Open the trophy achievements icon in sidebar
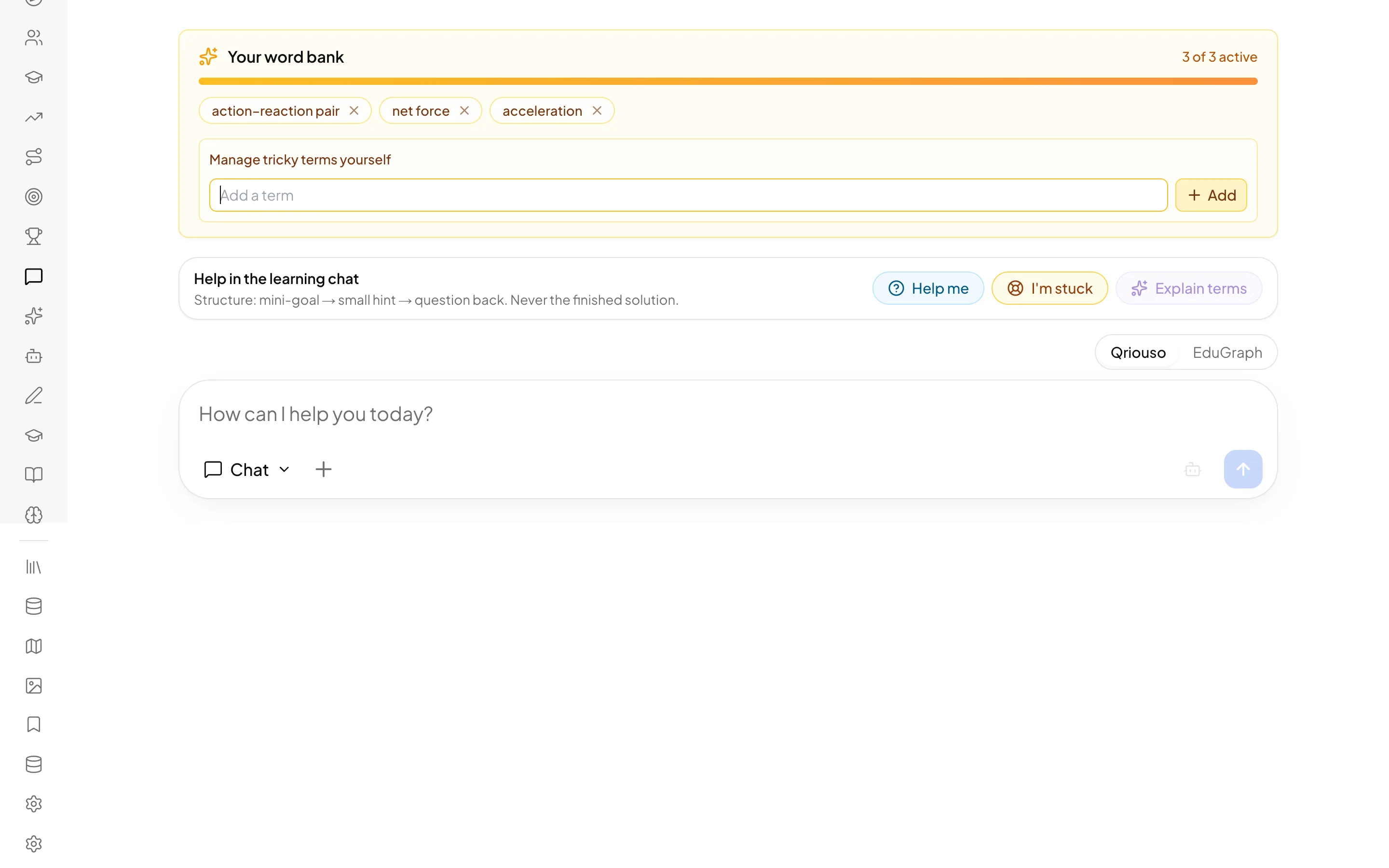This screenshot has width=1389, height=868. pos(34,236)
